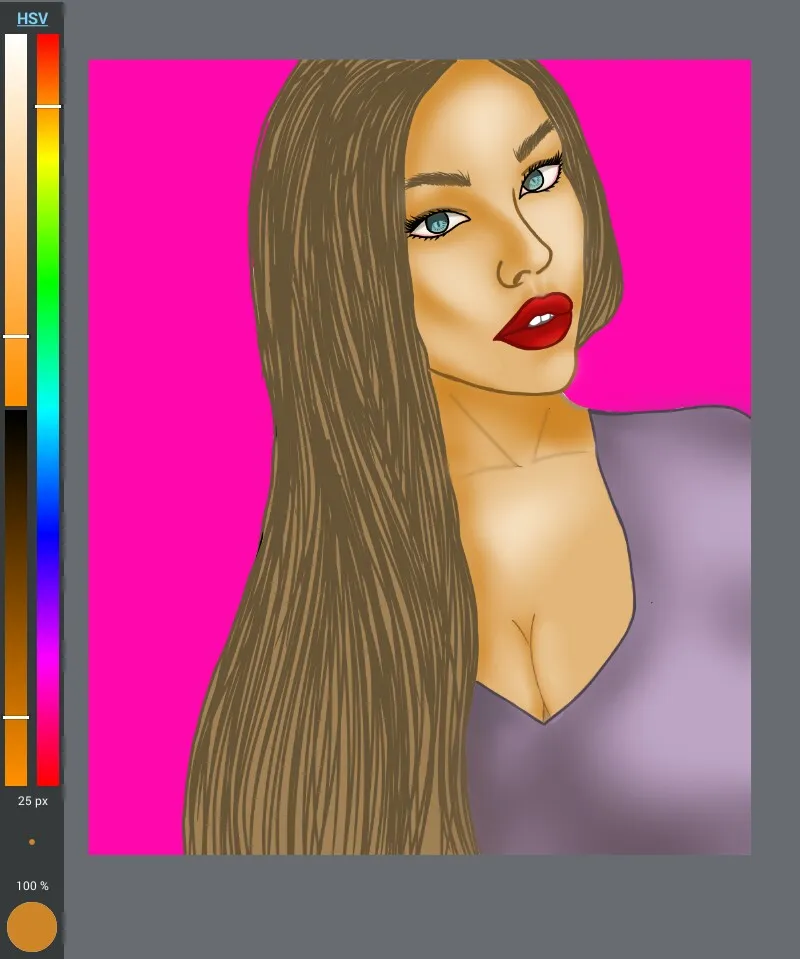Click the black top of the brightness strip
800x959 pixels.
coord(16,418)
